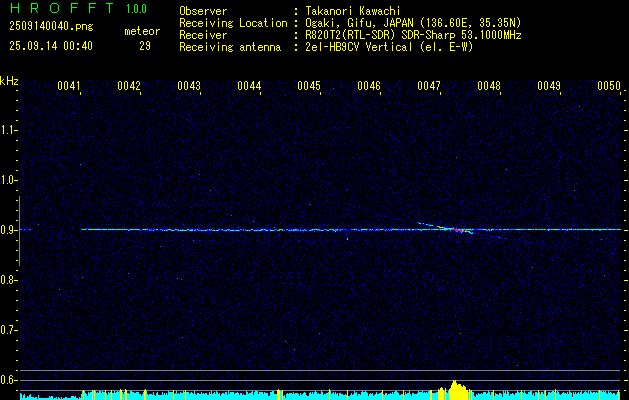This screenshot has width=629, height=400.
Task: Click the 0.7 kHz frequency label
Action: click(x=8, y=330)
